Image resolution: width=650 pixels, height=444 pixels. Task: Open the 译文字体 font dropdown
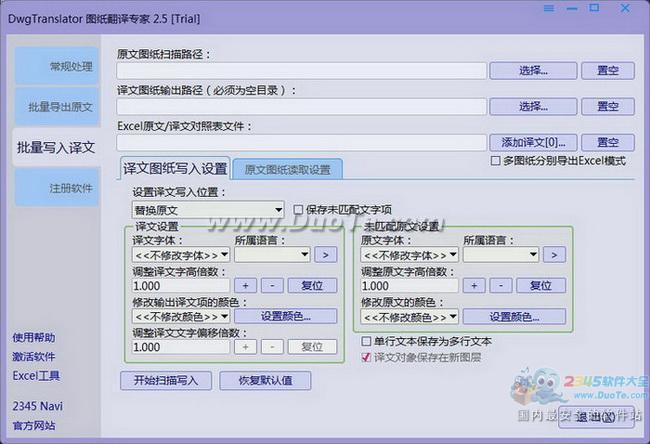pyautogui.click(x=181, y=255)
